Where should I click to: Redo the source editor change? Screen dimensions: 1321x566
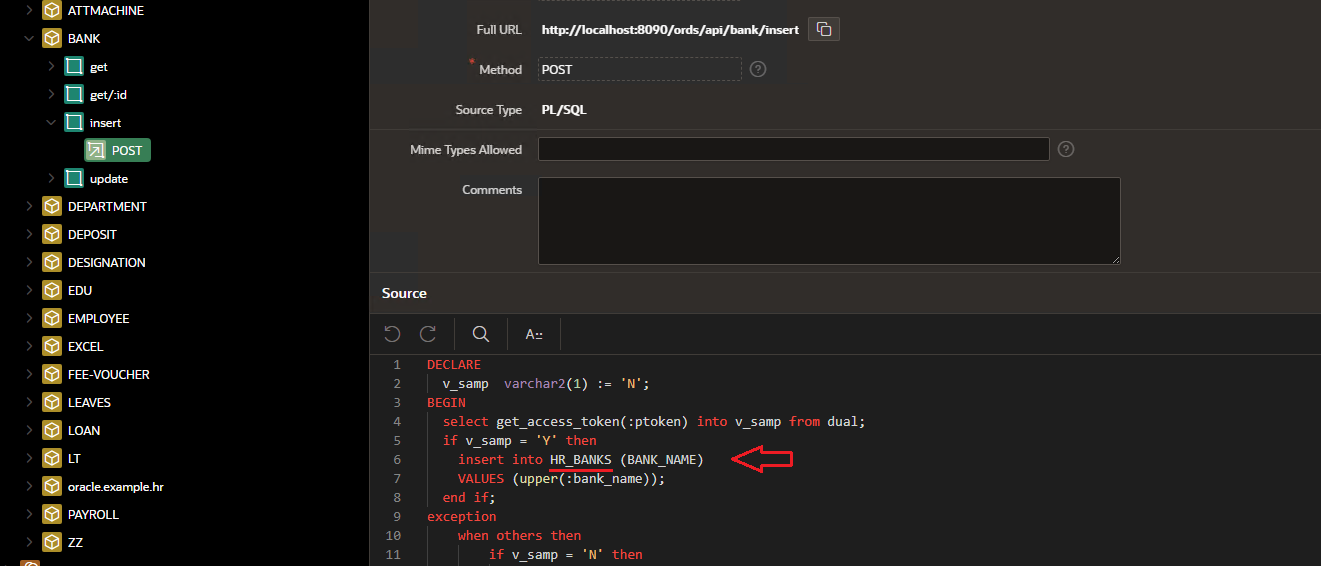[428, 334]
